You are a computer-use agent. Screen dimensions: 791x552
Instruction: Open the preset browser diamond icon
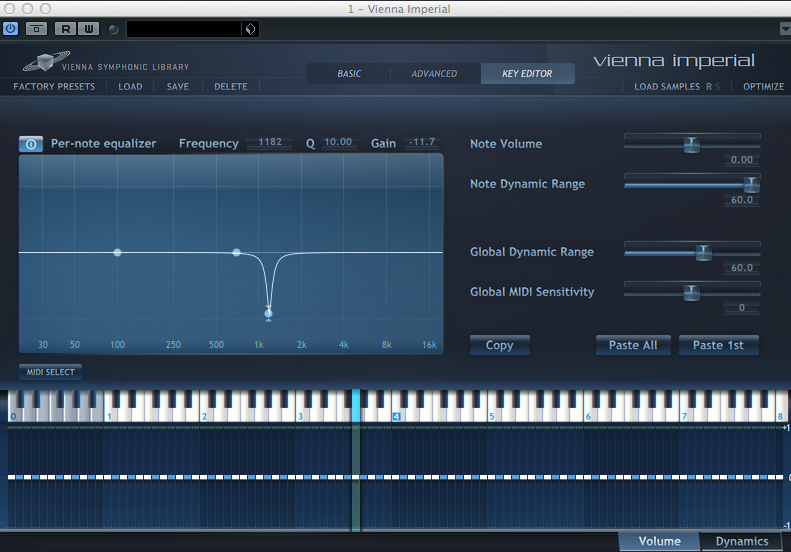[x=250, y=29]
